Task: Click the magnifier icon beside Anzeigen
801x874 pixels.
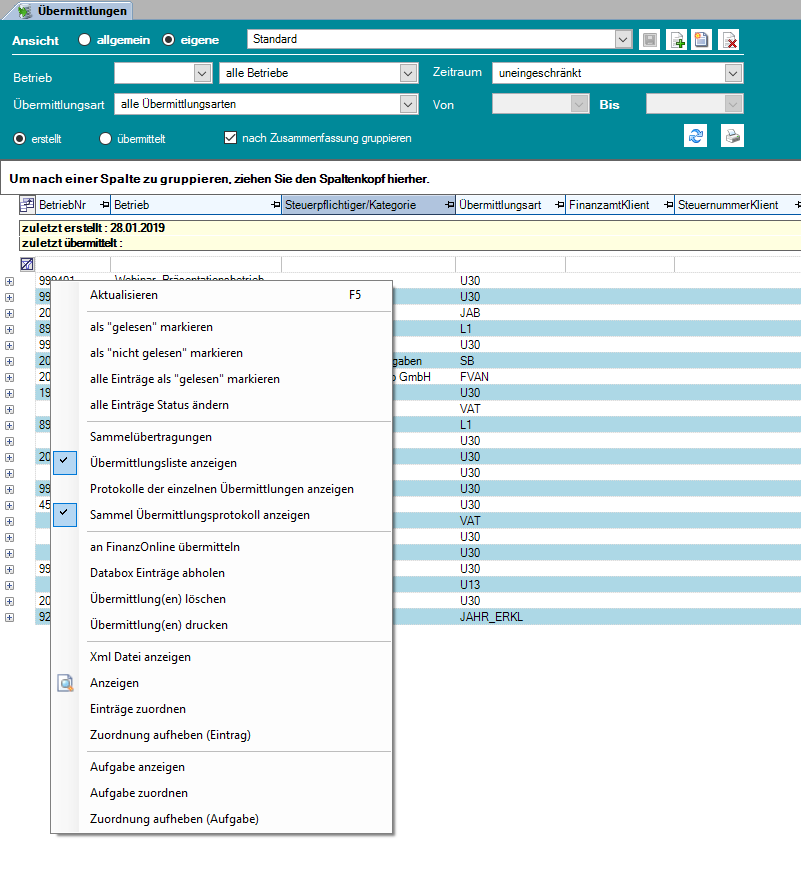Action: click(66, 683)
